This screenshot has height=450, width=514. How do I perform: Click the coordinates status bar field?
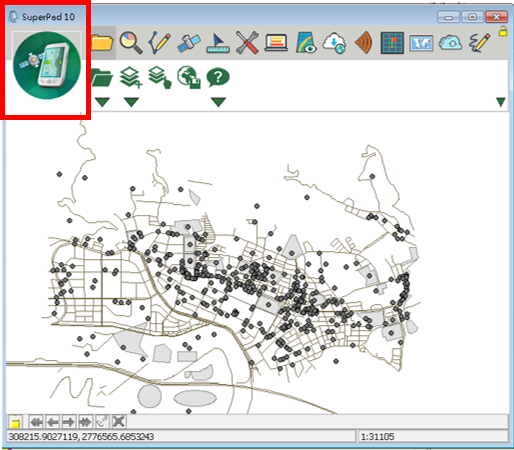pos(181,436)
